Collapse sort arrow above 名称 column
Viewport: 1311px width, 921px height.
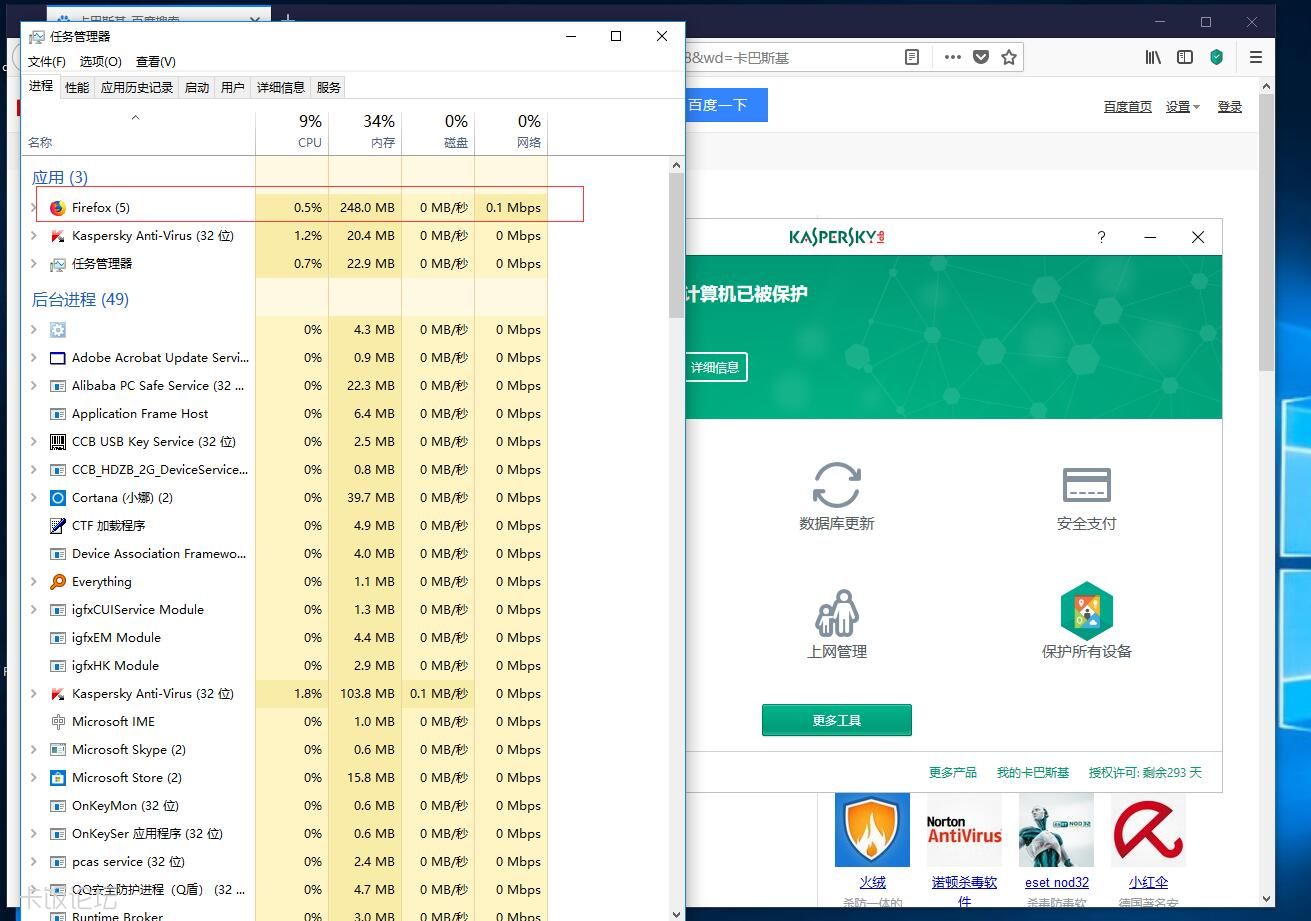coord(135,118)
